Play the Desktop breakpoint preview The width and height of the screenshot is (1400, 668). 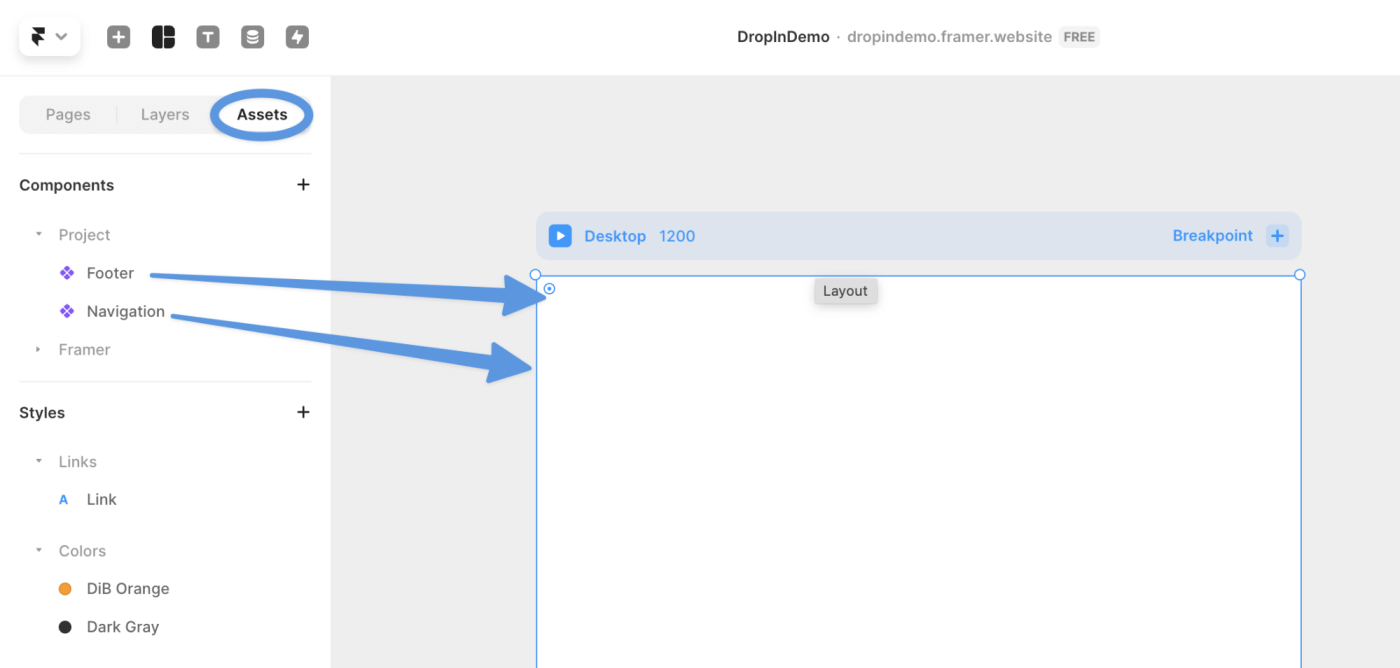point(560,236)
